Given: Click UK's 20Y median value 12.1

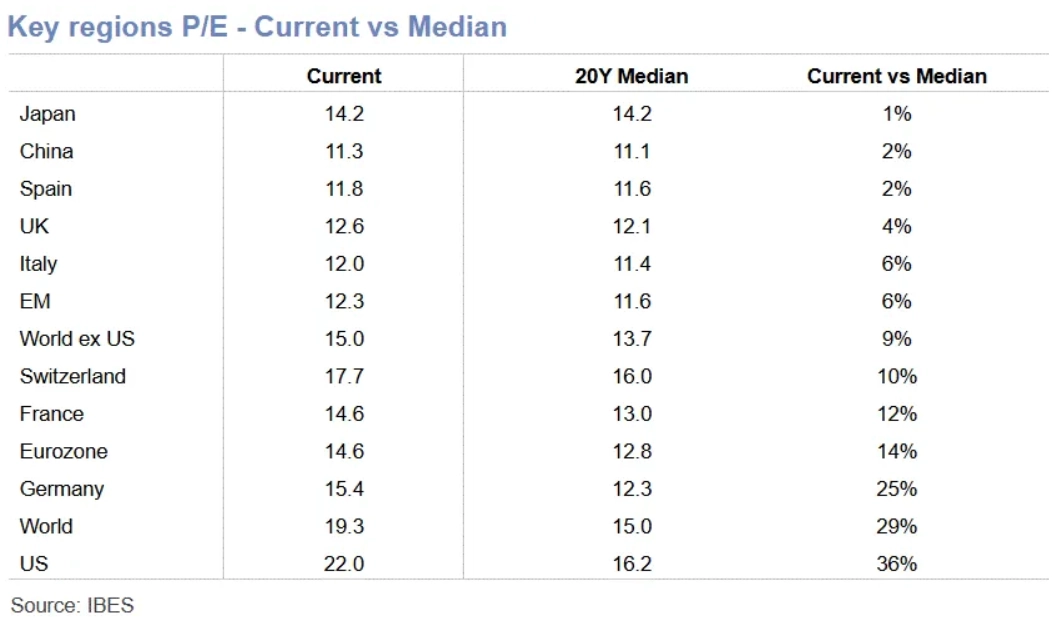Looking at the screenshot, I should point(632,226).
